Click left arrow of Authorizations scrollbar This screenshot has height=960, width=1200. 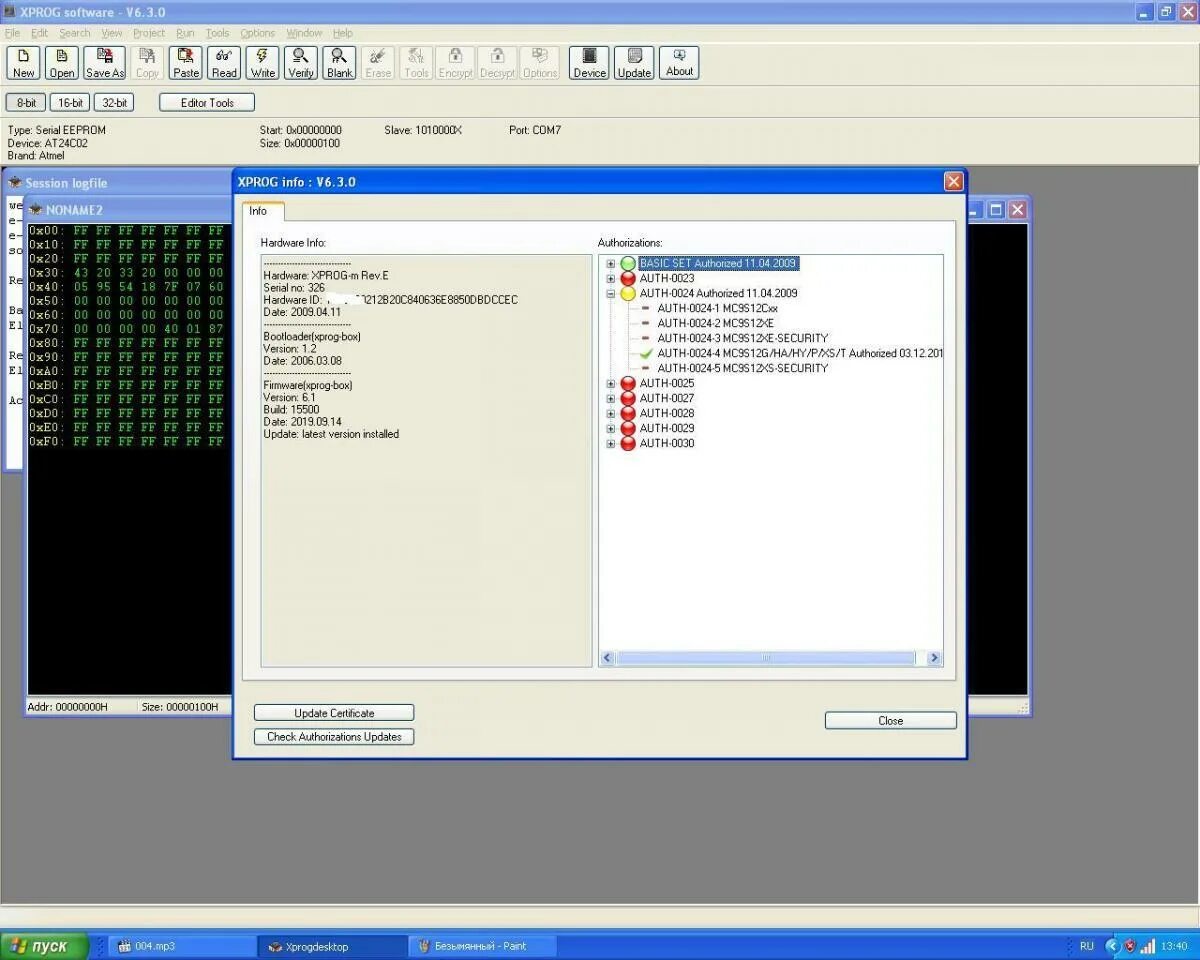tap(607, 658)
